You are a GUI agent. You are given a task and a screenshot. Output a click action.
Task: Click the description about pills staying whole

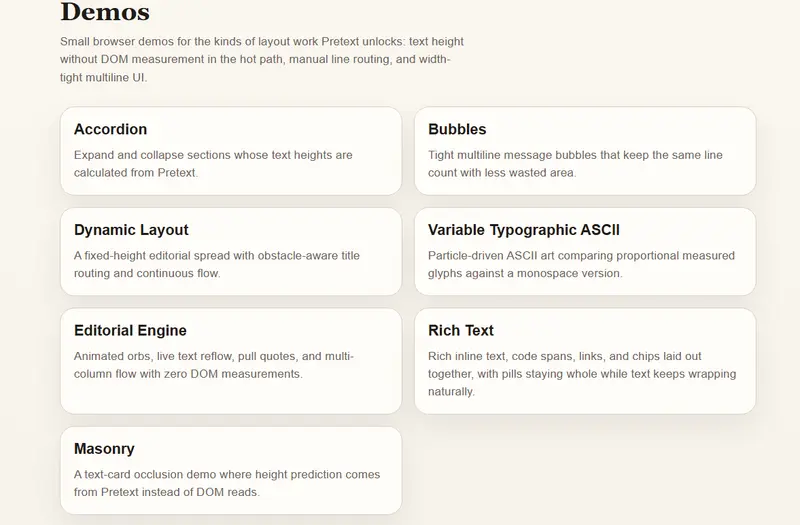(x=581, y=374)
